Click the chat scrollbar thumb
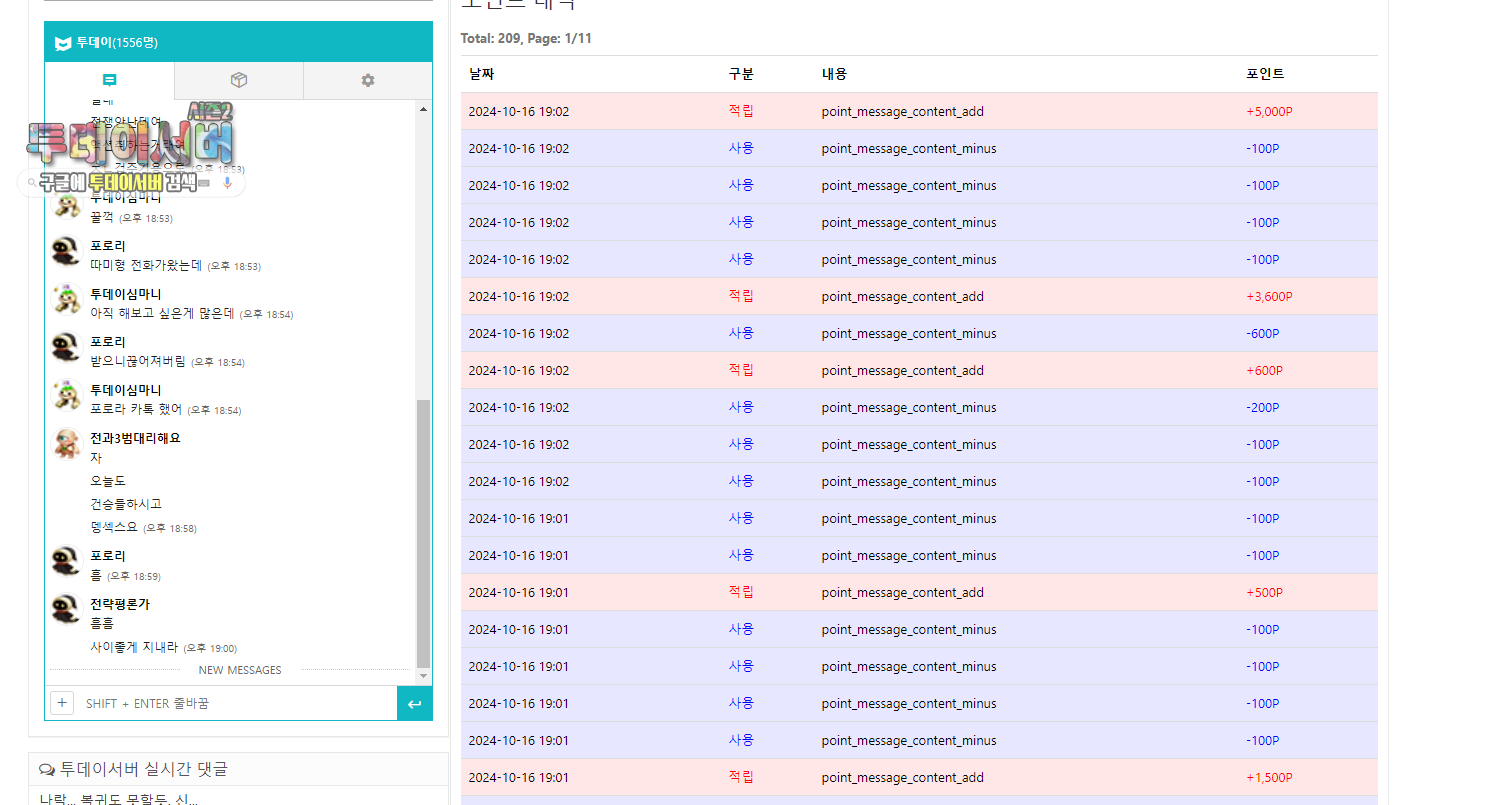Screen dimensions: 1490x805 (423, 533)
